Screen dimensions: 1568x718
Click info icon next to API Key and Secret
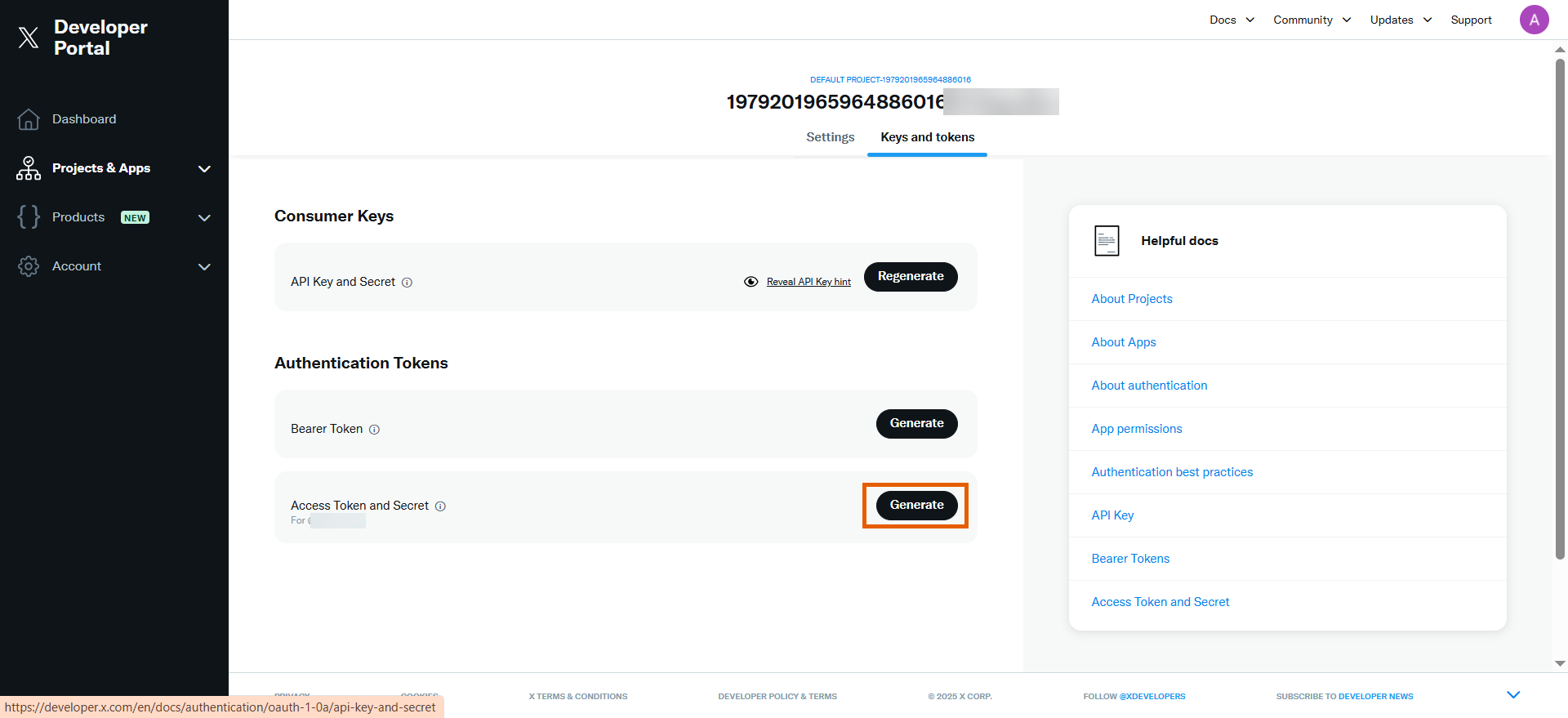407,283
